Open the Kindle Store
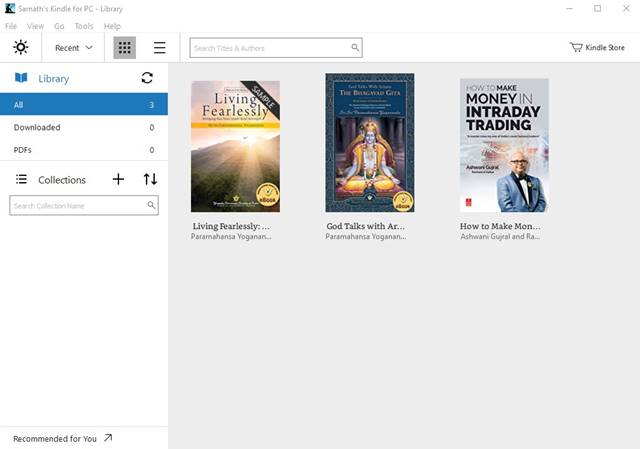 (597, 47)
